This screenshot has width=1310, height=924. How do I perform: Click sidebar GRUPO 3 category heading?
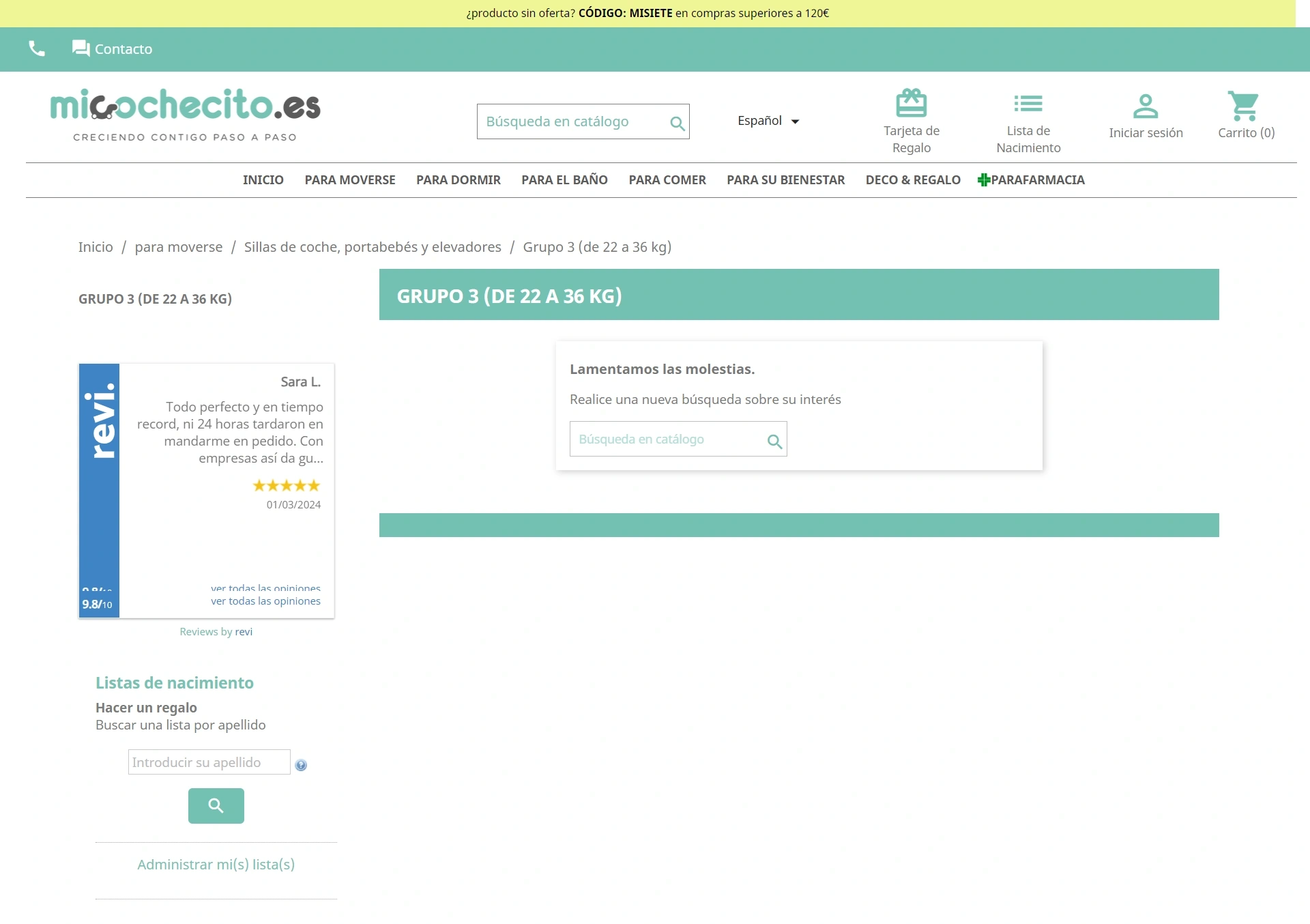click(155, 299)
